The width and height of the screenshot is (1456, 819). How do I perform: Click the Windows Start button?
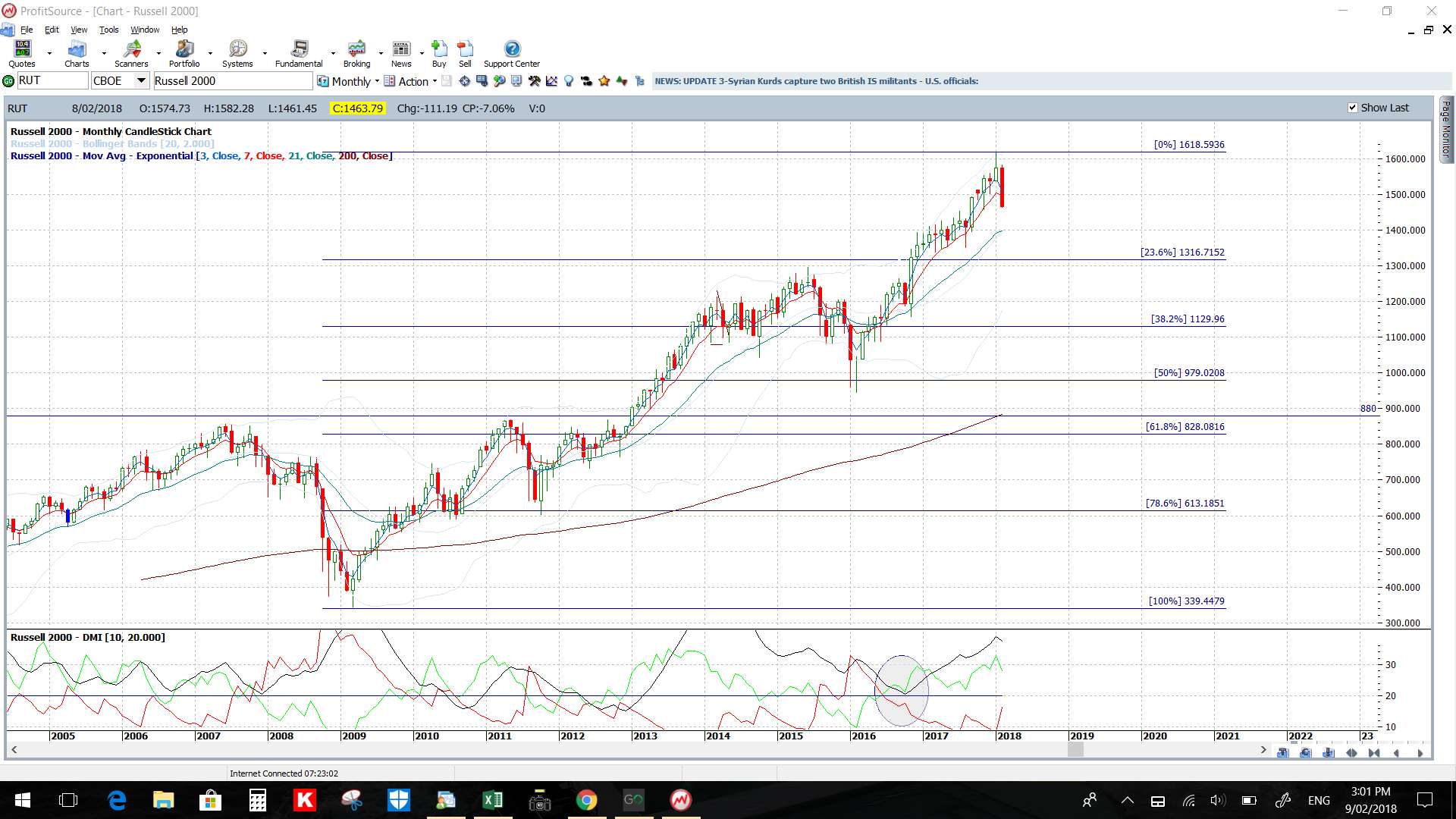click(x=23, y=800)
